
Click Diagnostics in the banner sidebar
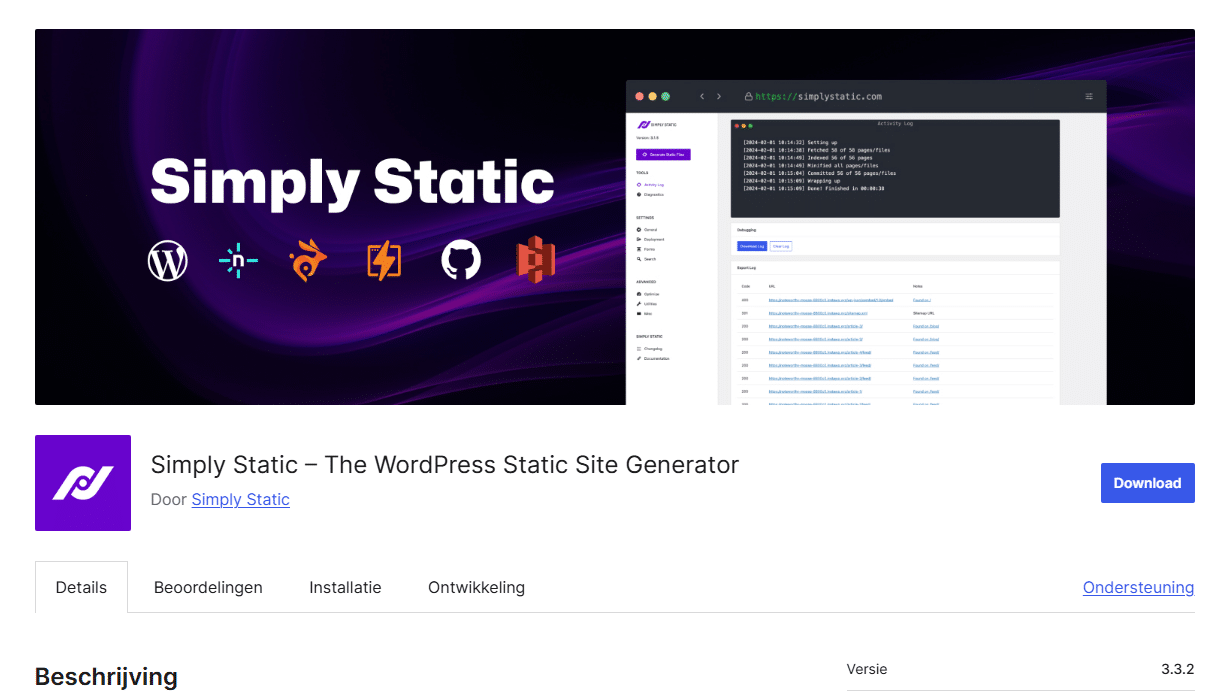[650, 194]
